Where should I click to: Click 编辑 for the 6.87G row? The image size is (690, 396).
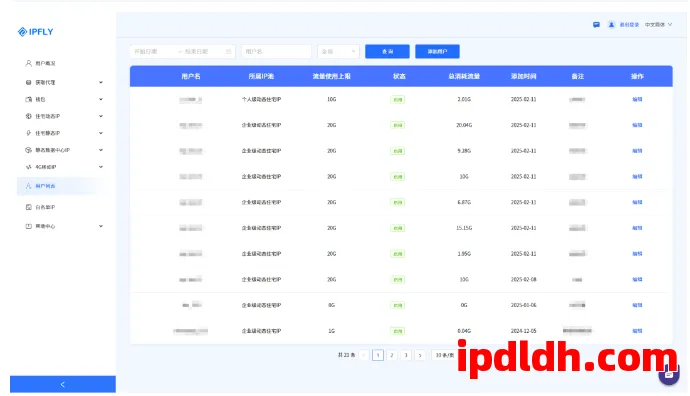click(637, 202)
